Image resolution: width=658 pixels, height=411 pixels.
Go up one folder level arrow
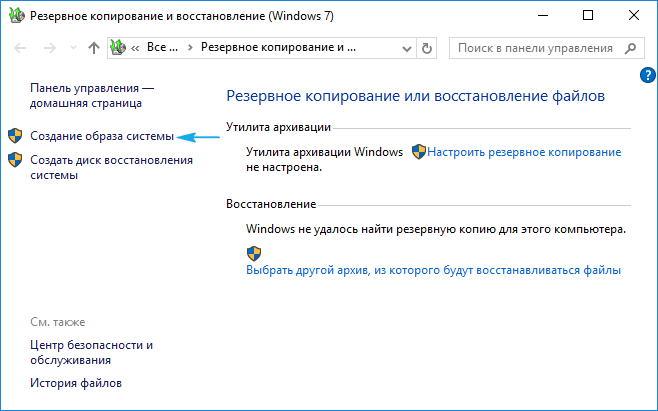[93, 47]
